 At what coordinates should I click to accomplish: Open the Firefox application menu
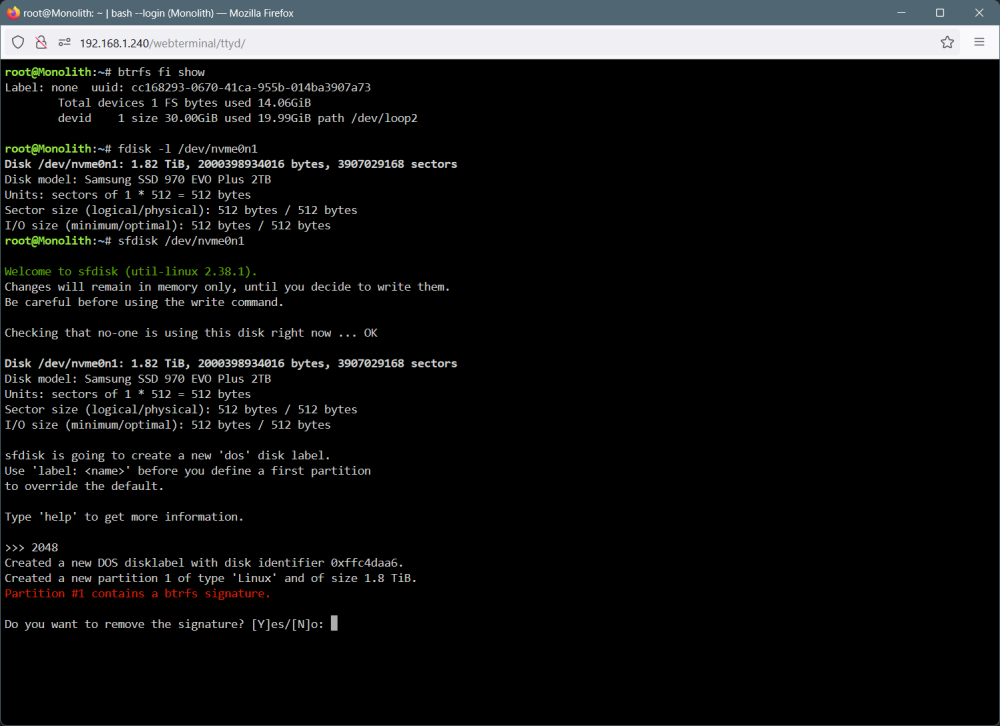[979, 42]
